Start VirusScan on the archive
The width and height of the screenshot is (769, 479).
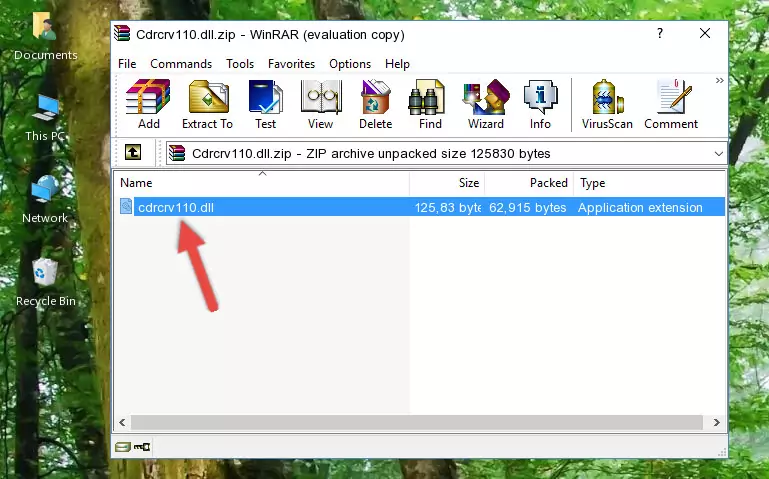(x=607, y=104)
